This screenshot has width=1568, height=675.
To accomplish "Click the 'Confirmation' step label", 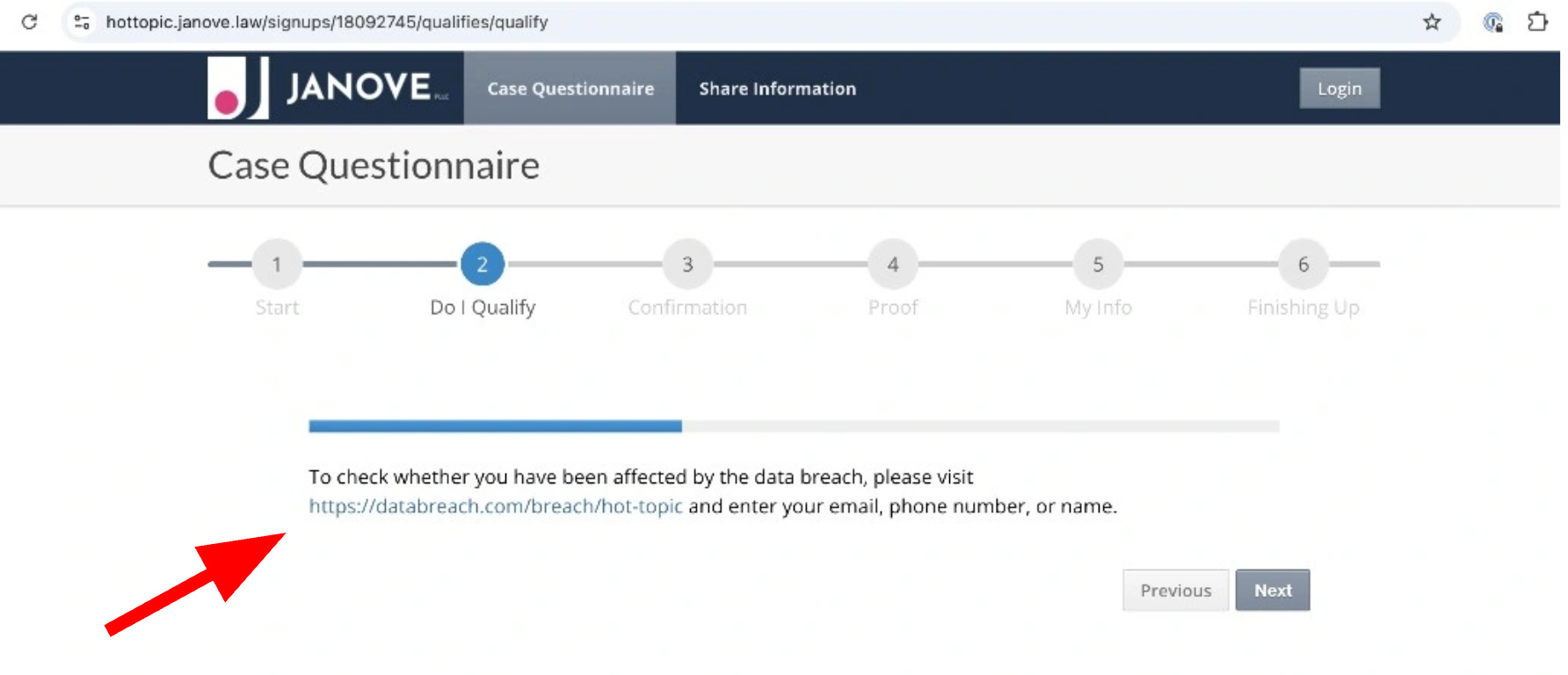I will [687, 308].
